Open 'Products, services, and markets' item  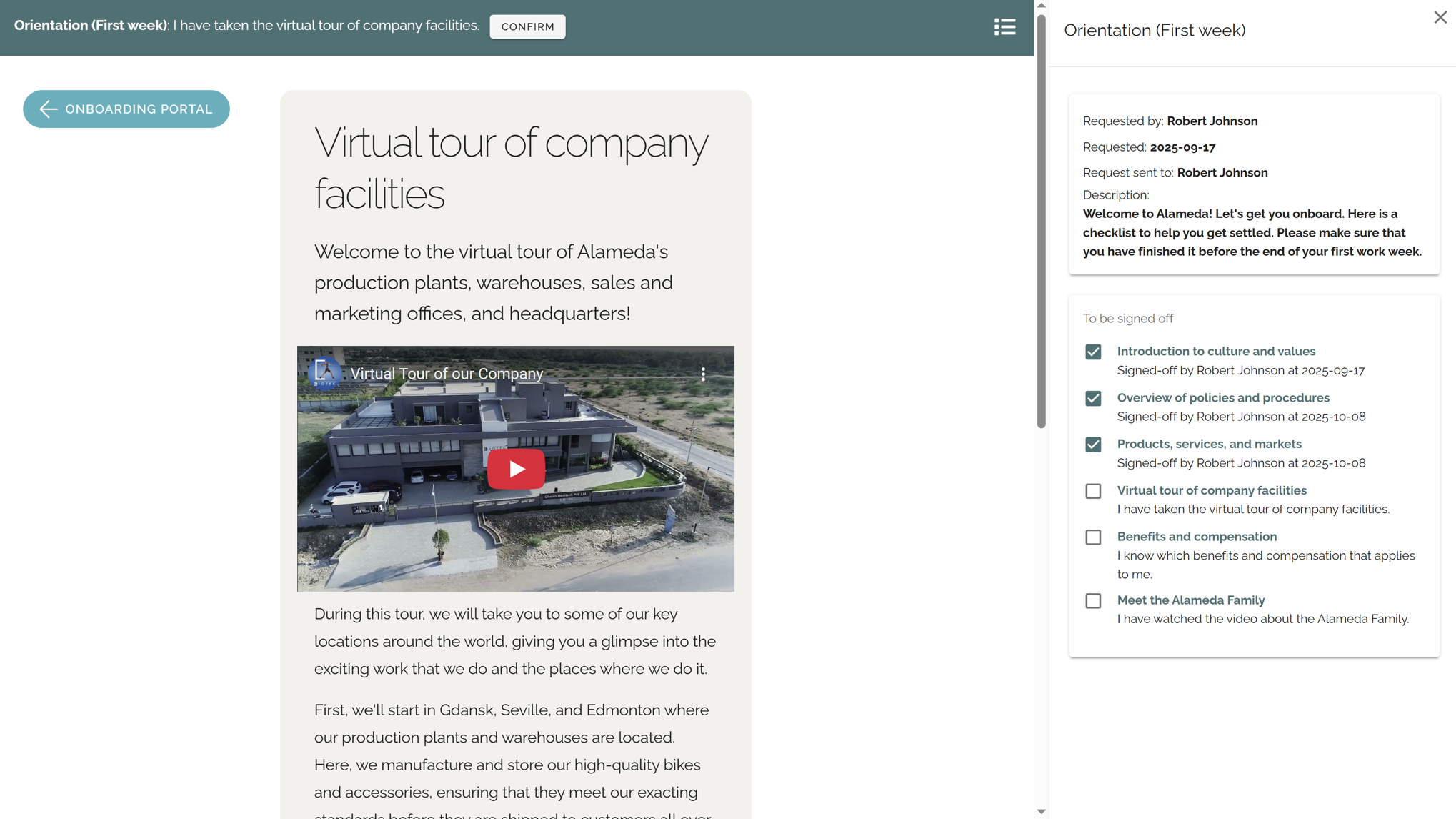[1209, 444]
